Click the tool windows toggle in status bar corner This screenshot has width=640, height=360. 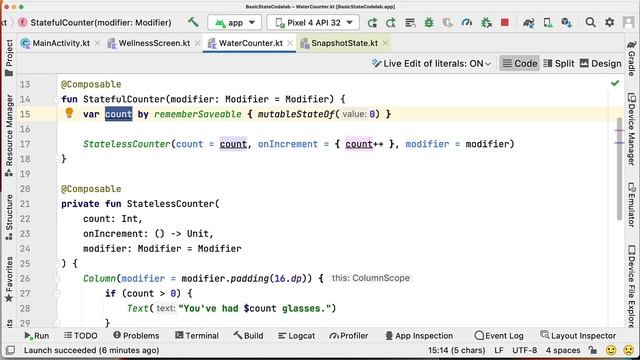(10, 350)
